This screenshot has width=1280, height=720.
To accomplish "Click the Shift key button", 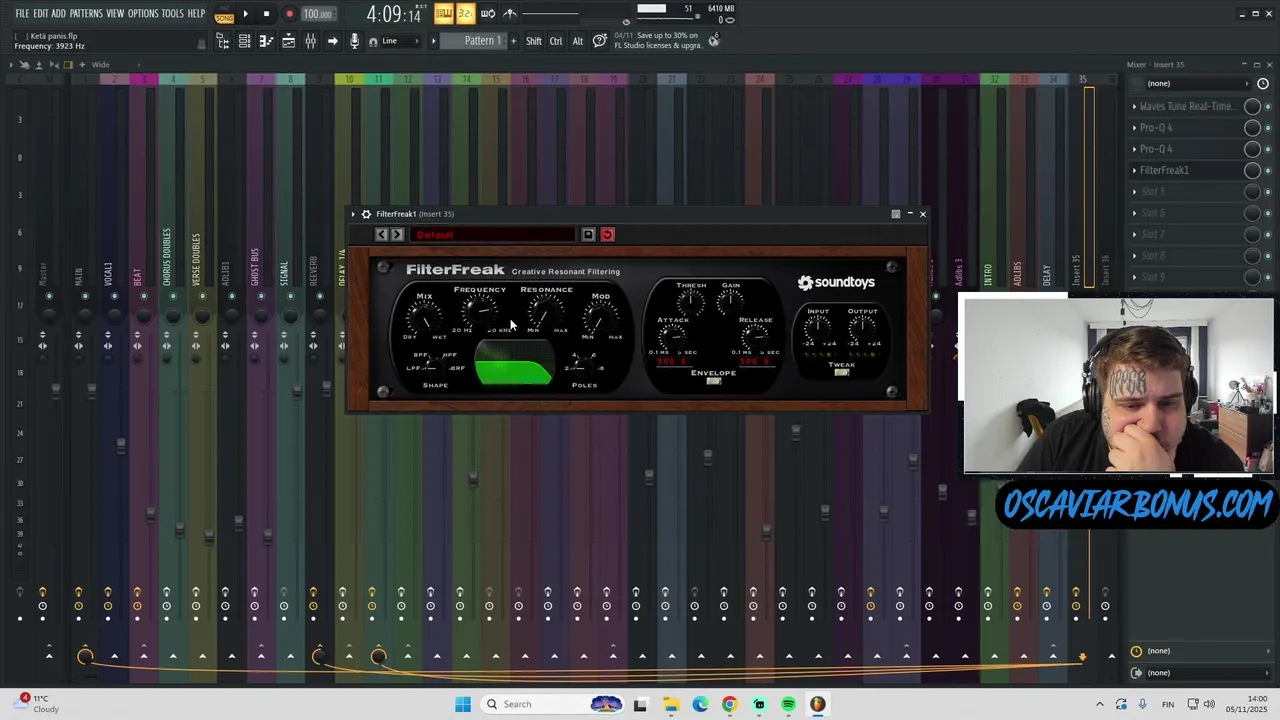I will [x=534, y=41].
